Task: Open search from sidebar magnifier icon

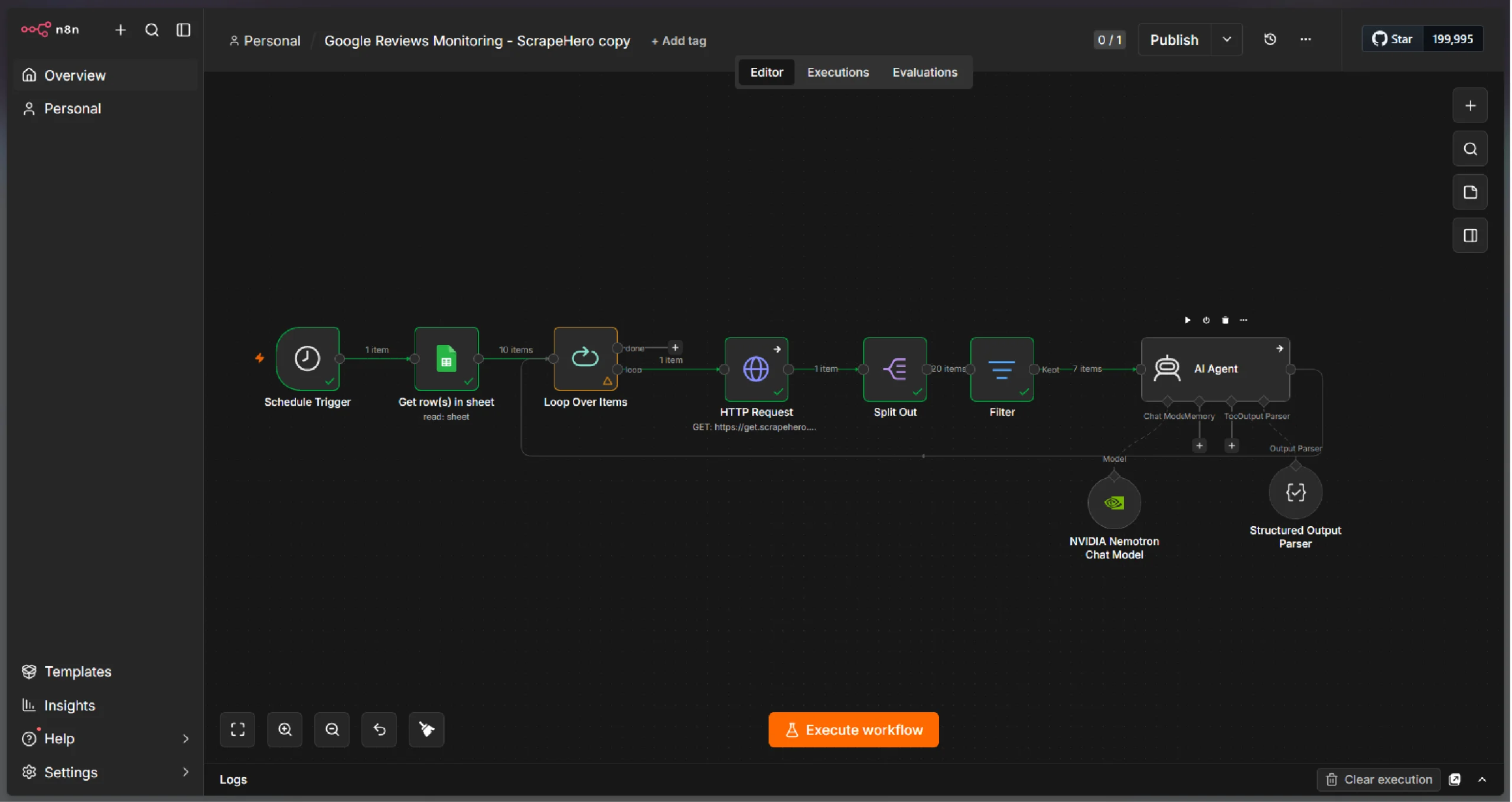Action: tap(152, 30)
